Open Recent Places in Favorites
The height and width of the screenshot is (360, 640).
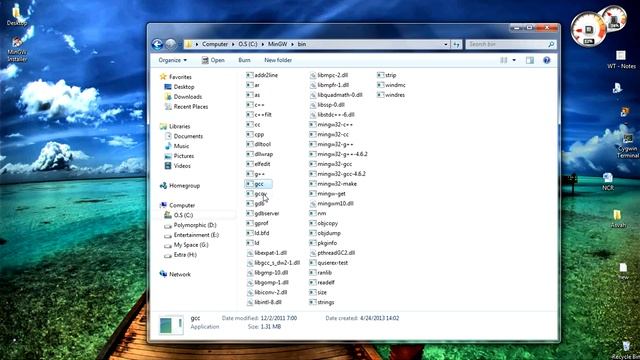click(x=186, y=107)
